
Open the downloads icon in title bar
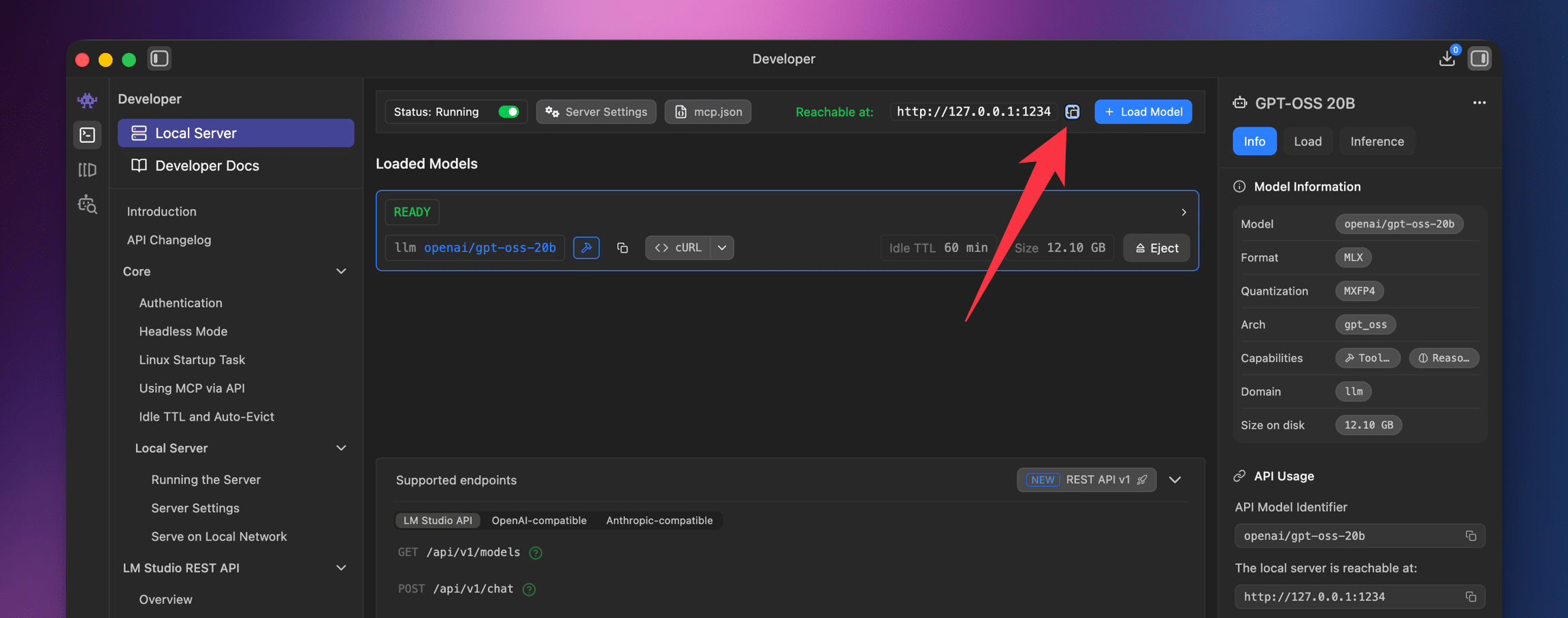click(x=1447, y=59)
